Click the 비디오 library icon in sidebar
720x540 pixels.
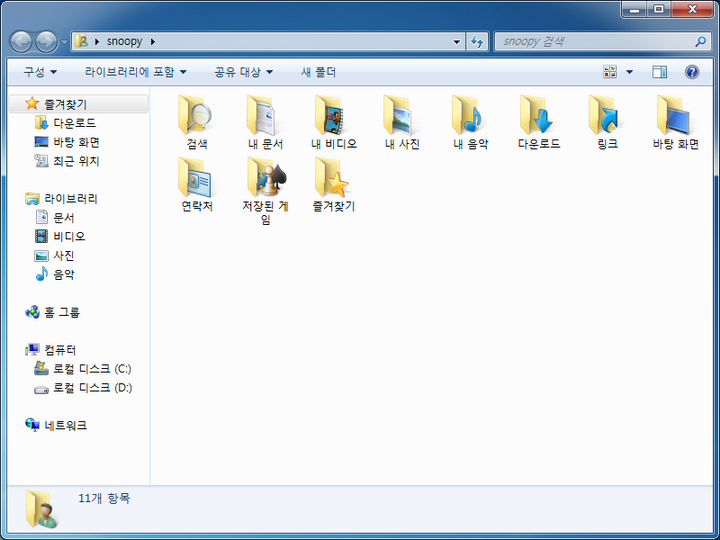[x=42, y=236]
